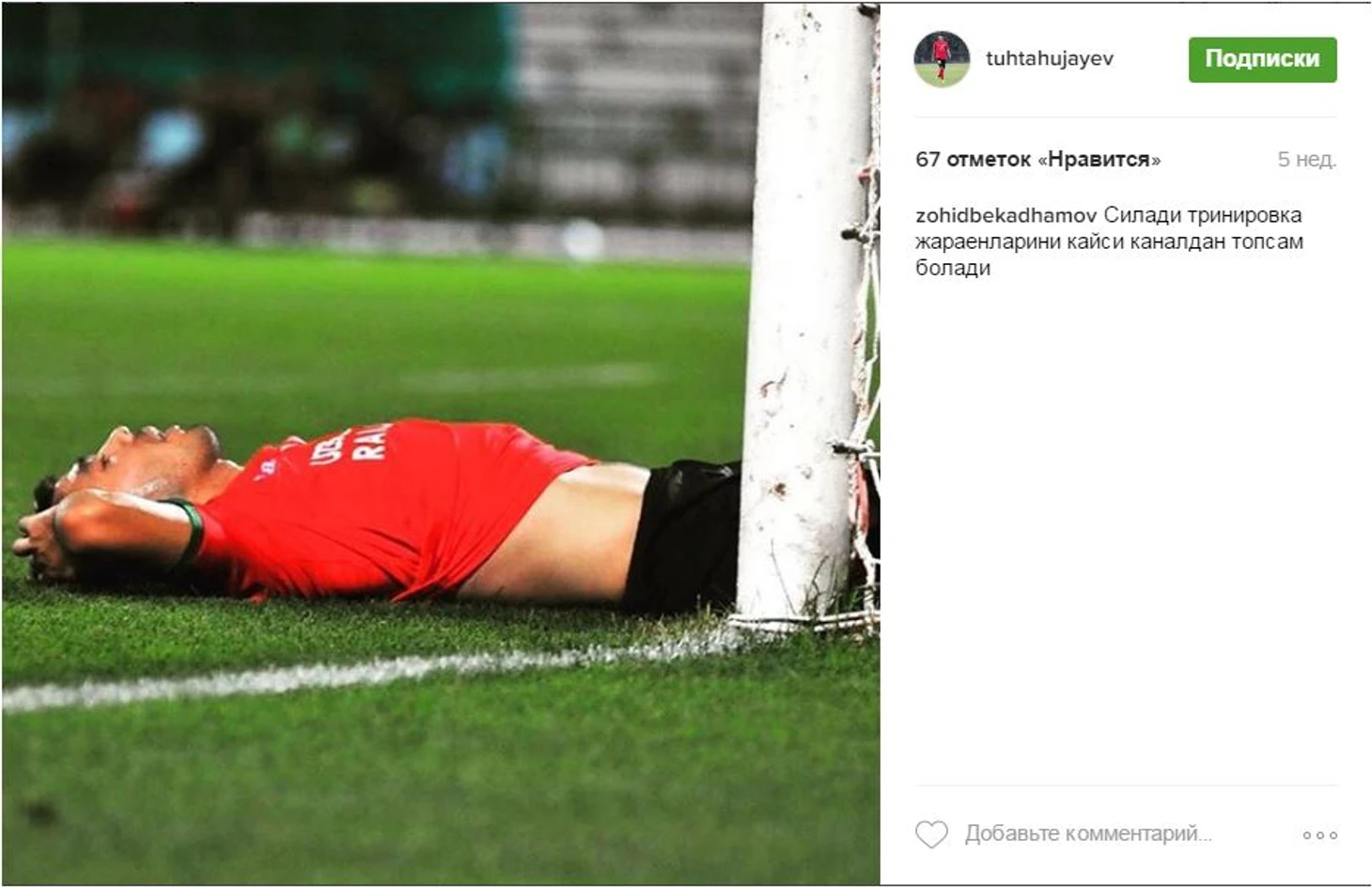Viewport: 1372px width, 887px height.
Task: Open the three-dots more options menu
Action: pos(1319,834)
